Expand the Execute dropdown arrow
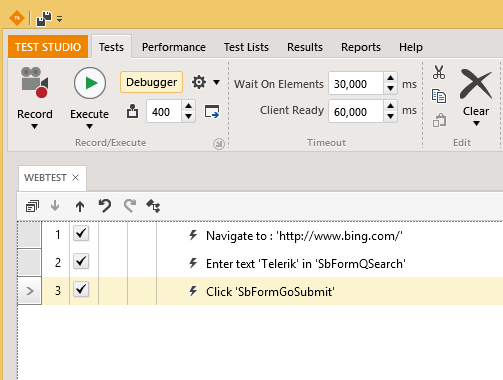Screen dimensions: 503x380 [89, 126]
